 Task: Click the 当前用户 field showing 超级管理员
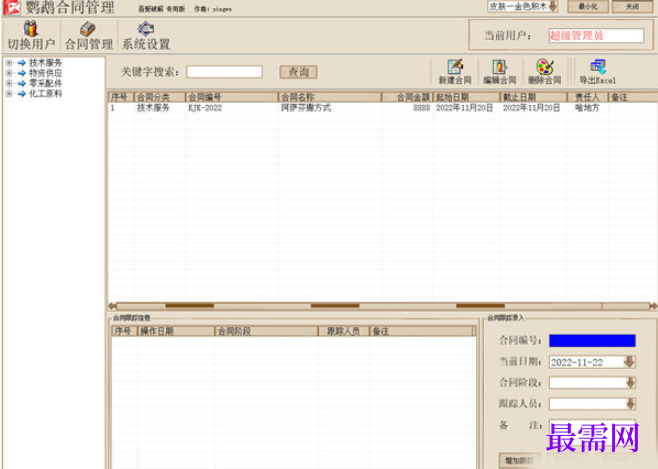click(x=596, y=36)
